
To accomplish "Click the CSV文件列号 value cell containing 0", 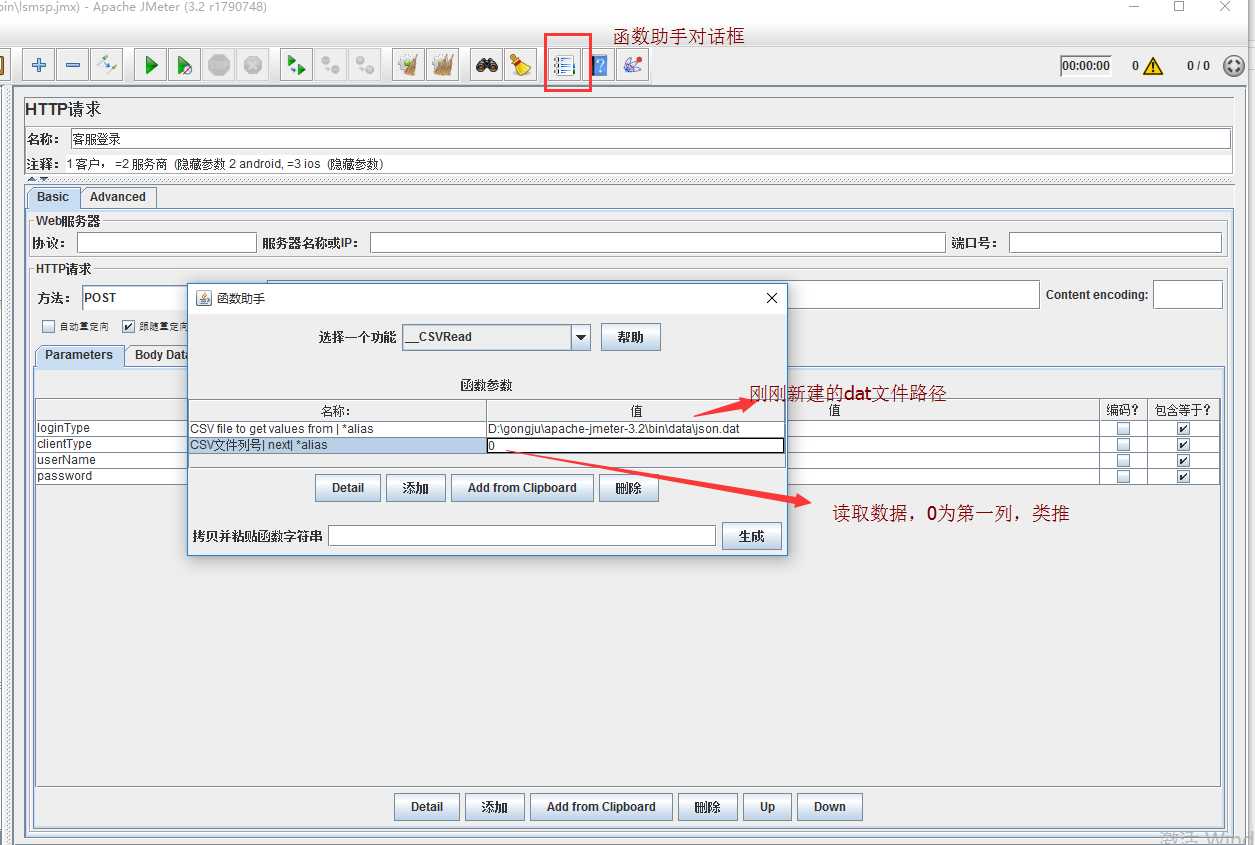I will (636, 446).
